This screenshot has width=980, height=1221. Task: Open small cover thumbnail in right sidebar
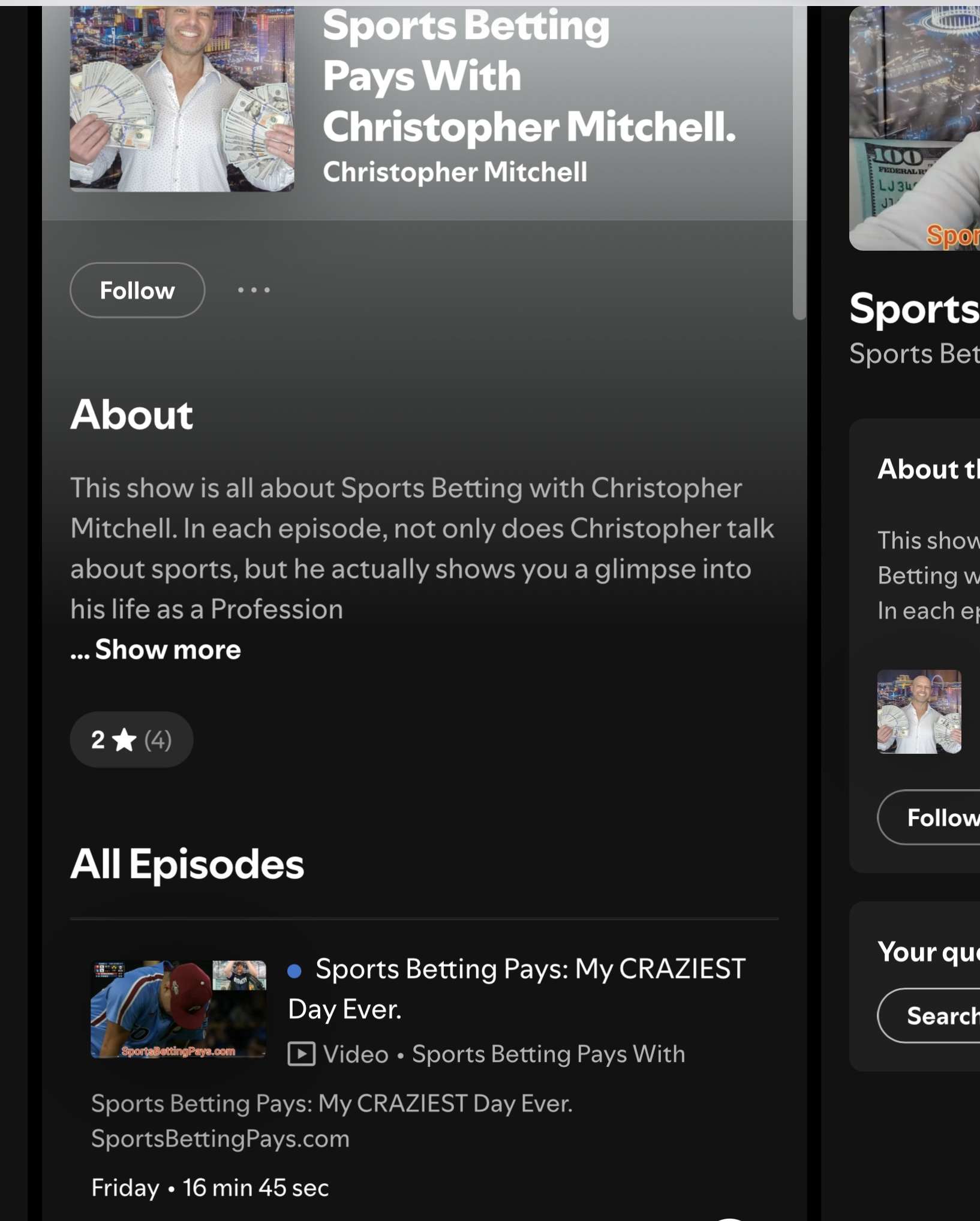pos(919,712)
